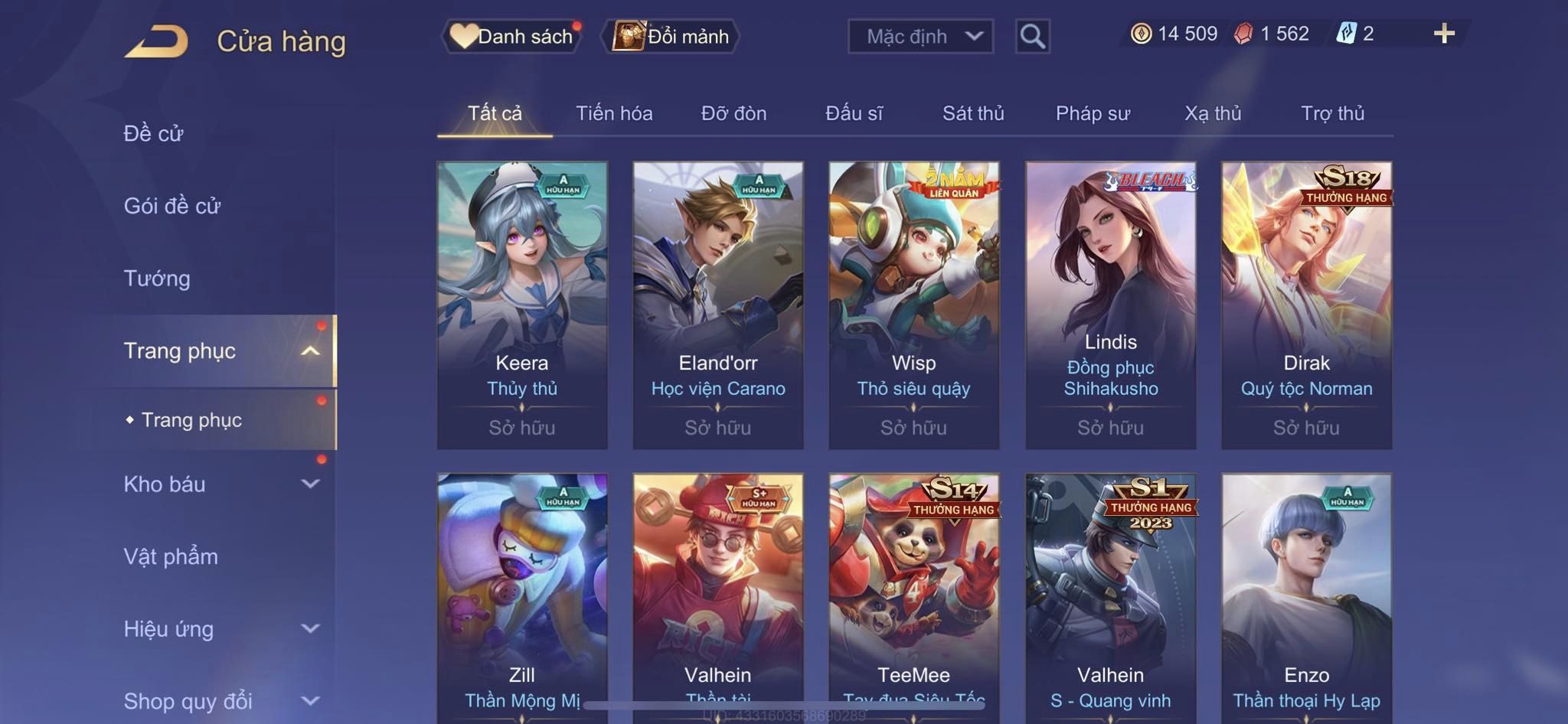The width and height of the screenshot is (1568, 724).
Task: Tap the gold coin balance icon
Action: [1141, 34]
